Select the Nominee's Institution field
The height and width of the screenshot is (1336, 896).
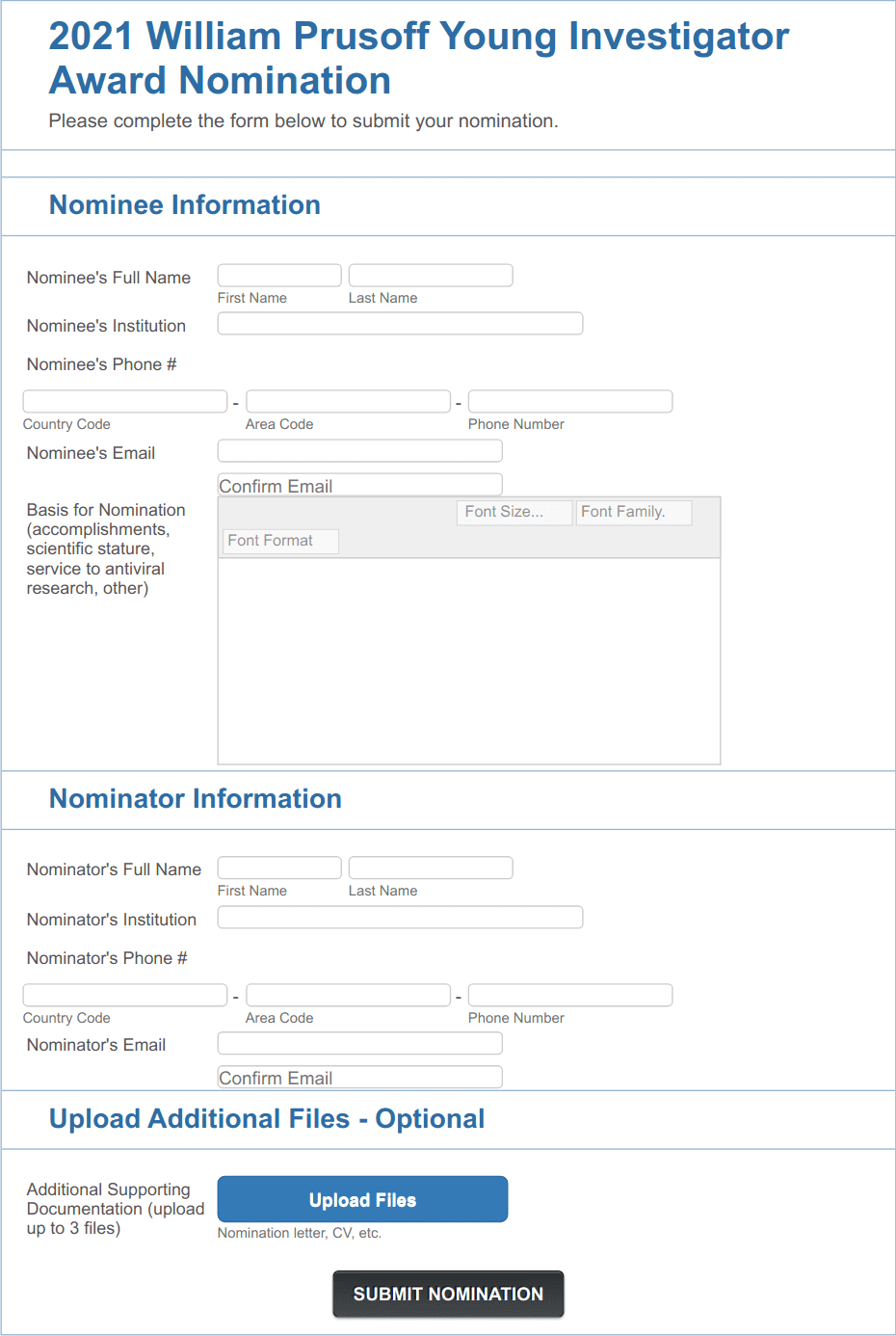(x=400, y=323)
